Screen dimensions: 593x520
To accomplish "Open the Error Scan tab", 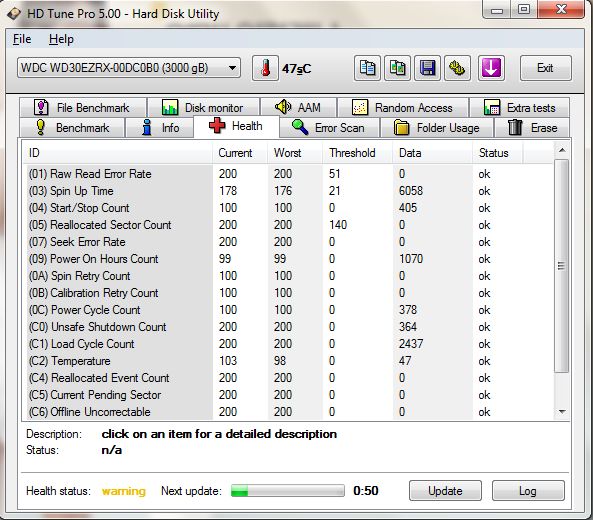I will tap(329, 128).
